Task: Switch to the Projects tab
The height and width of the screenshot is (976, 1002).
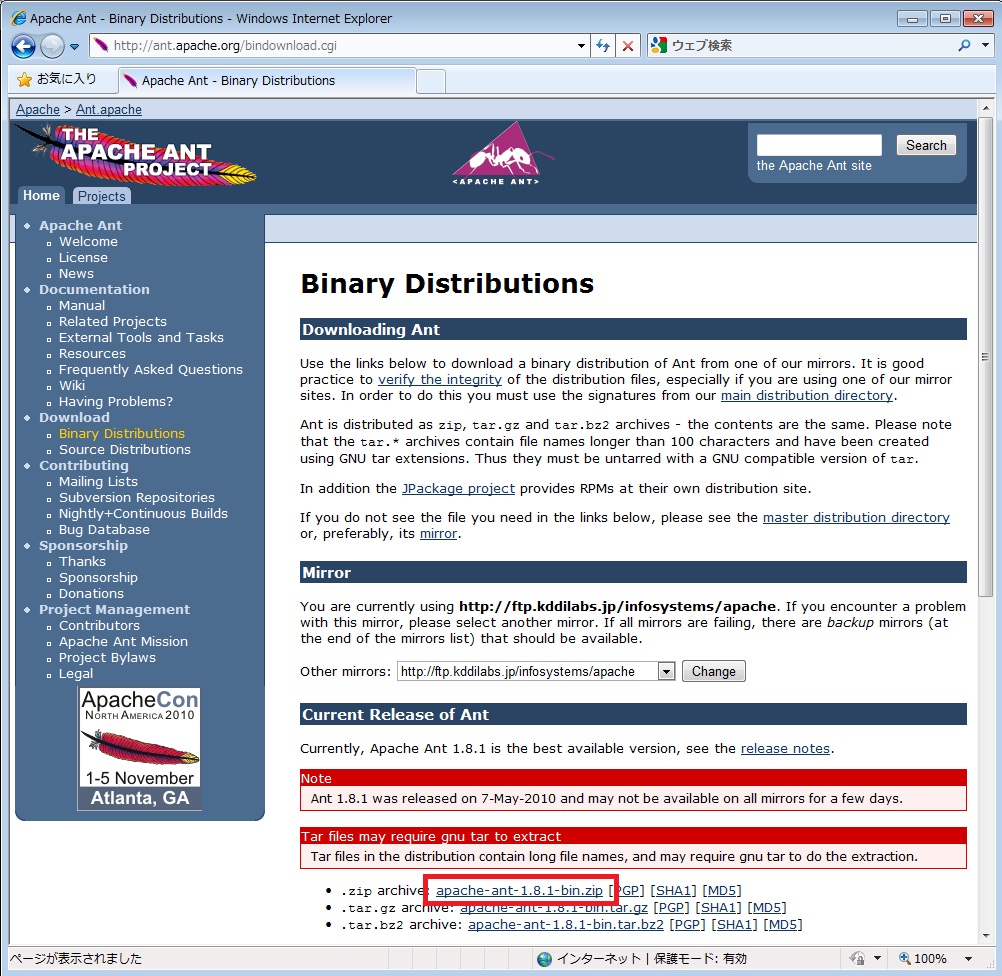Action: pyautogui.click(x=102, y=196)
